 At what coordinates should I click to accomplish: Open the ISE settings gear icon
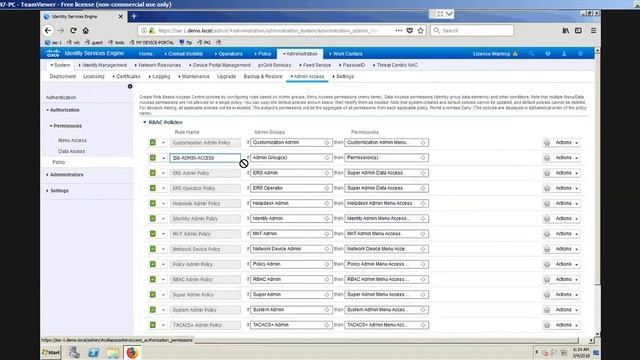(580, 54)
